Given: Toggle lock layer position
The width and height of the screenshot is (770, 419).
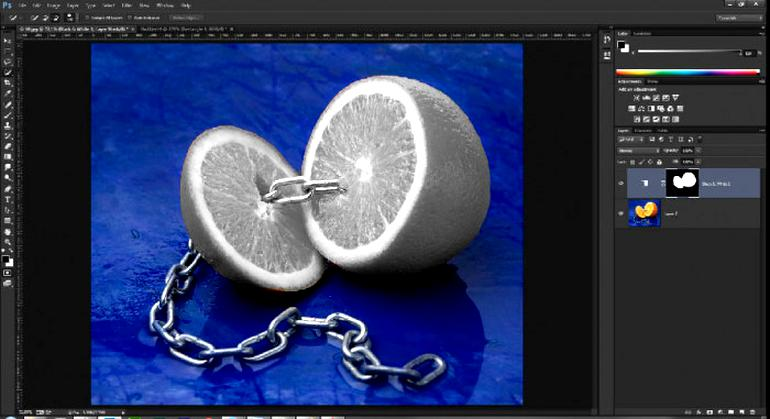Looking at the screenshot, I should click(650, 162).
